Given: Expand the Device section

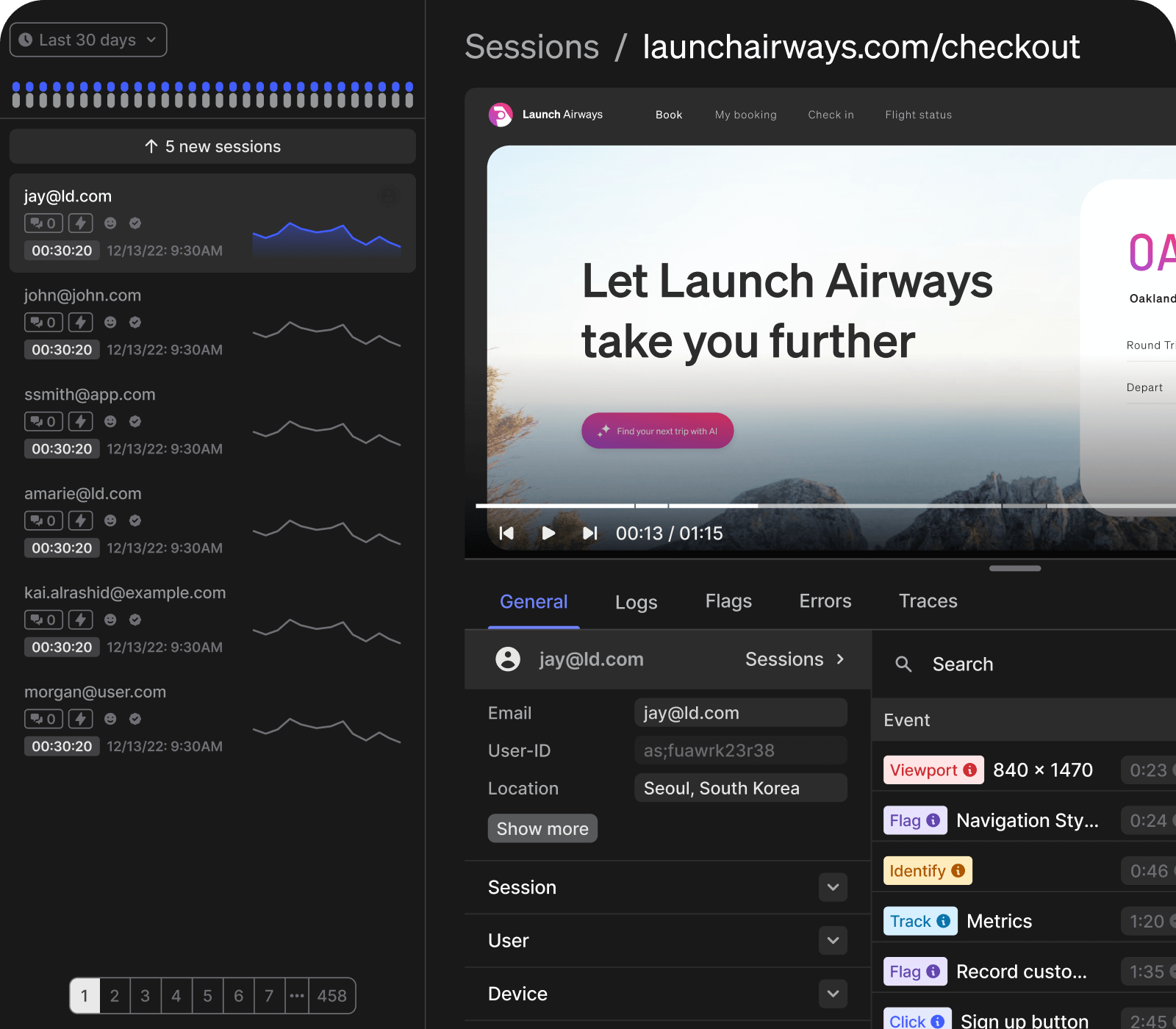Looking at the screenshot, I should pos(833,994).
